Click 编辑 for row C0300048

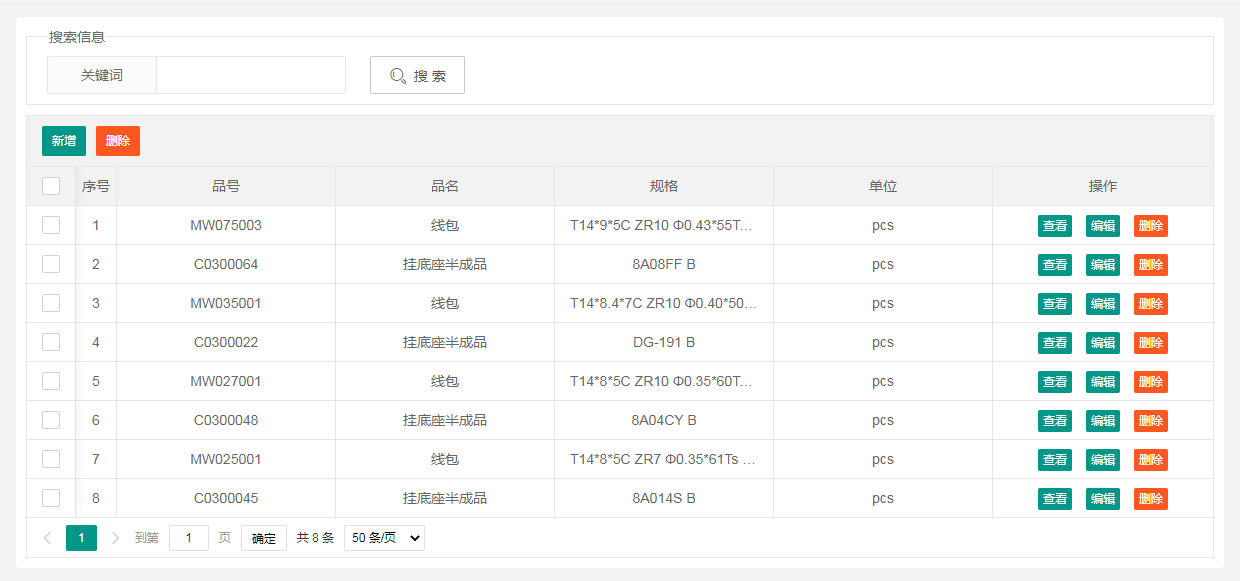tap(1103, 421)
